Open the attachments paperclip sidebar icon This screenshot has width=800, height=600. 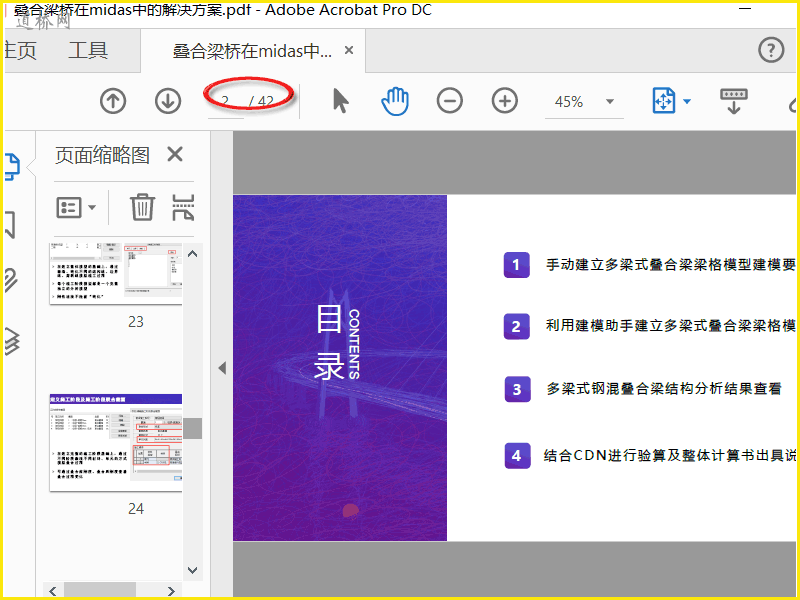tap(11, 280)
